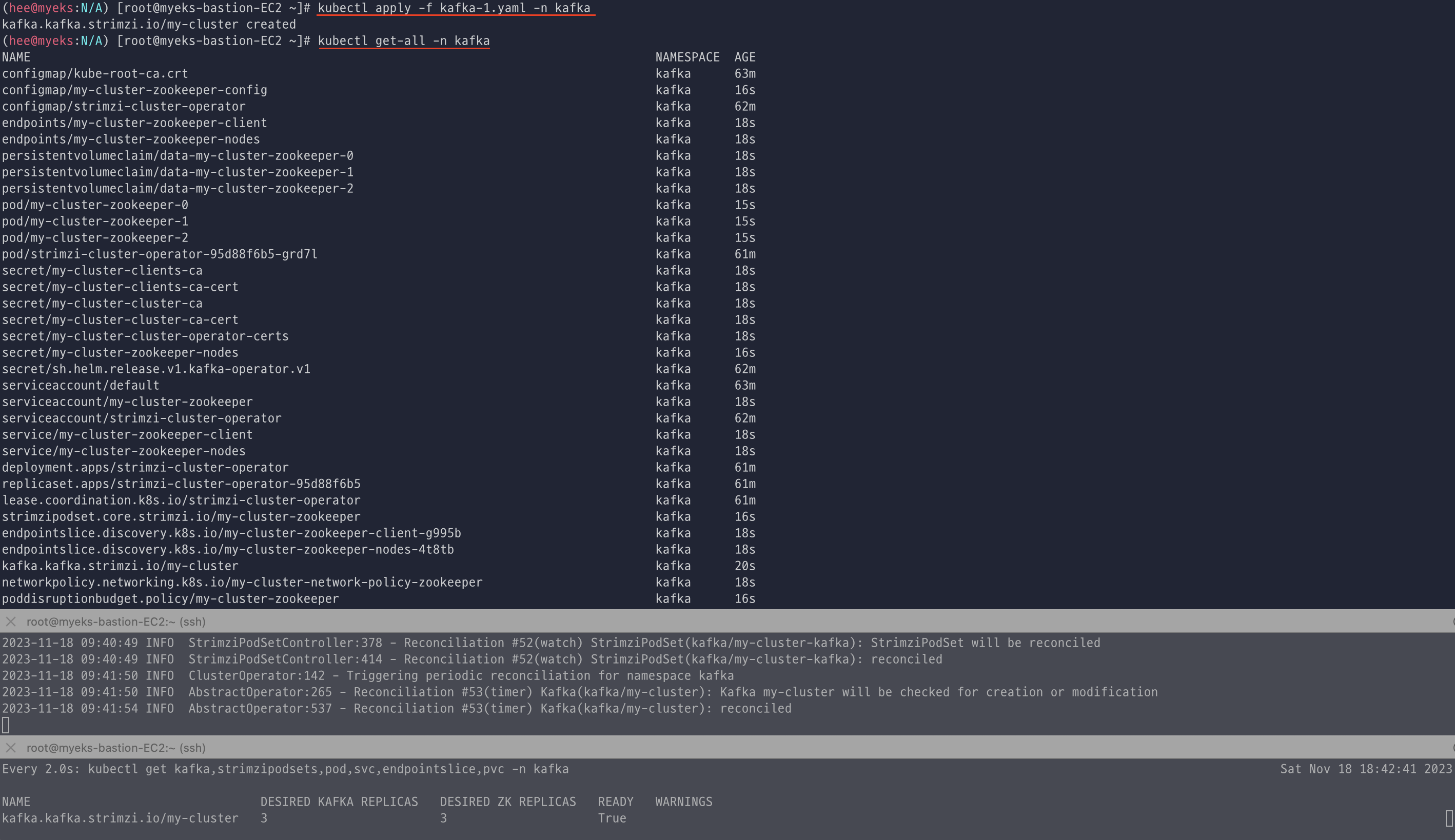Click the WARNINGS column header
The height and width of the screenshot is (840, 1455).
coord(683,802)
